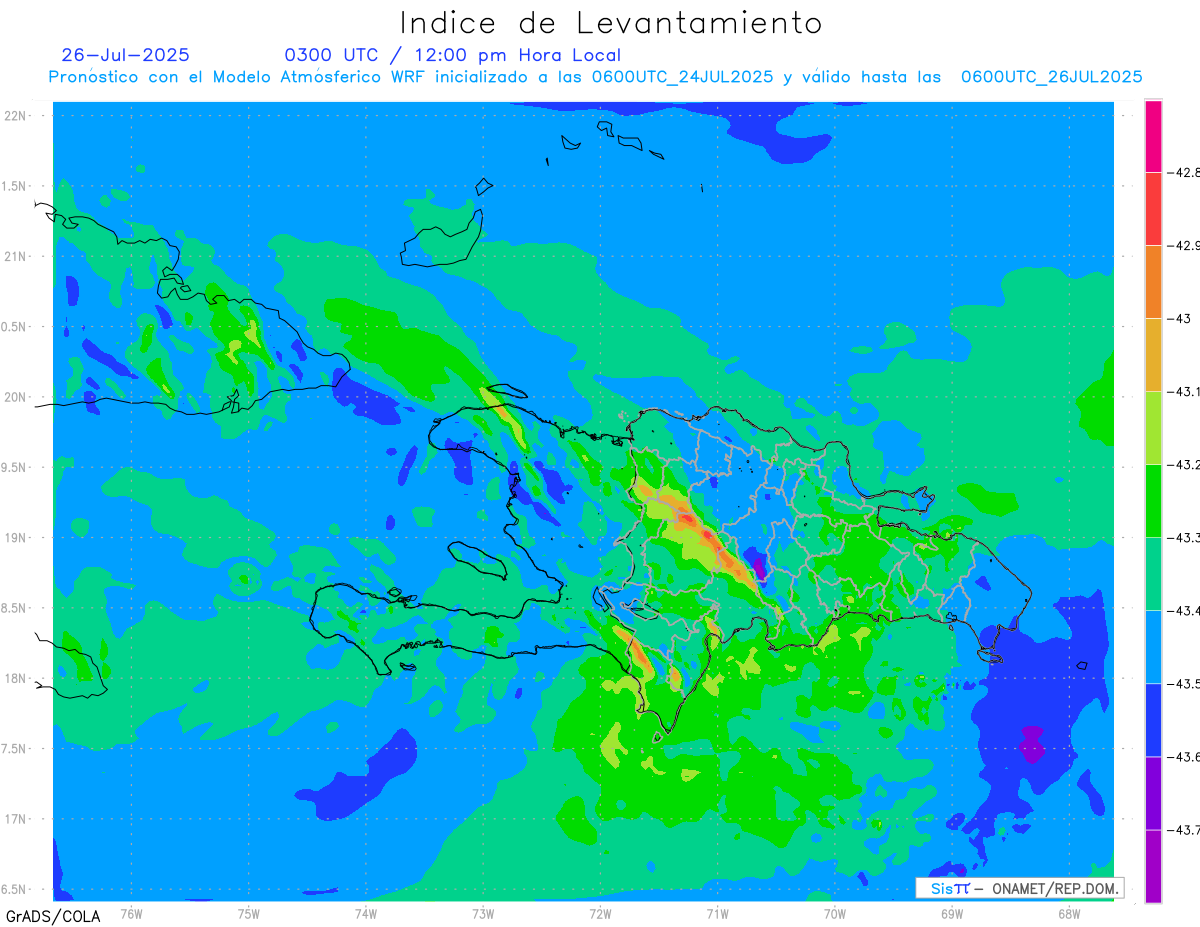Click the '17N' latitude label
The width and height of the screenshot is (1200, 927).
click(16, 820)
